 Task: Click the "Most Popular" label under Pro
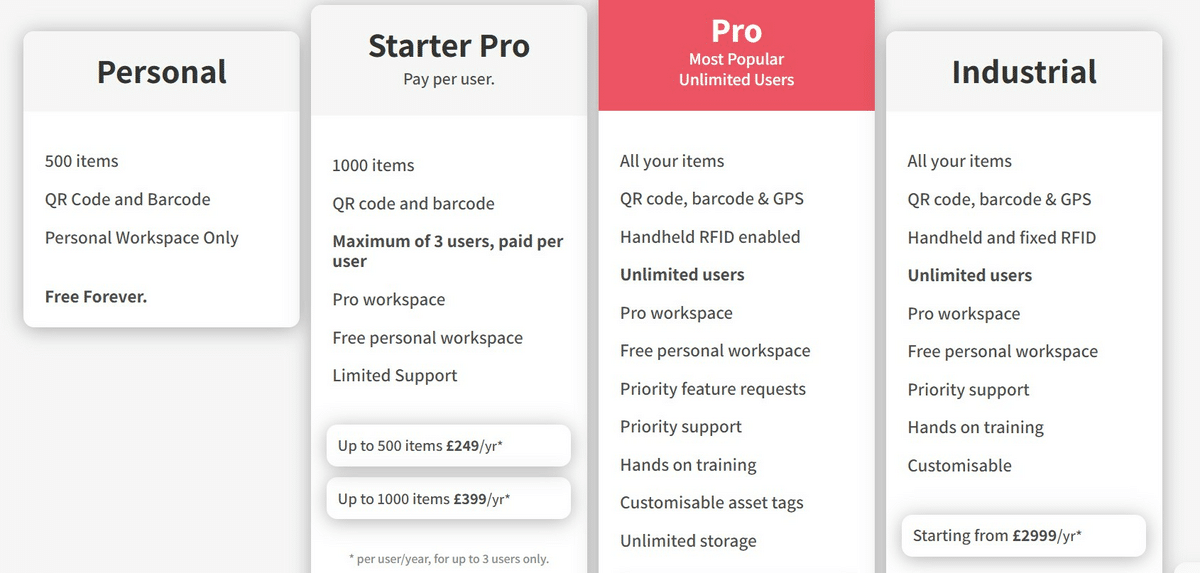[736, 60]
